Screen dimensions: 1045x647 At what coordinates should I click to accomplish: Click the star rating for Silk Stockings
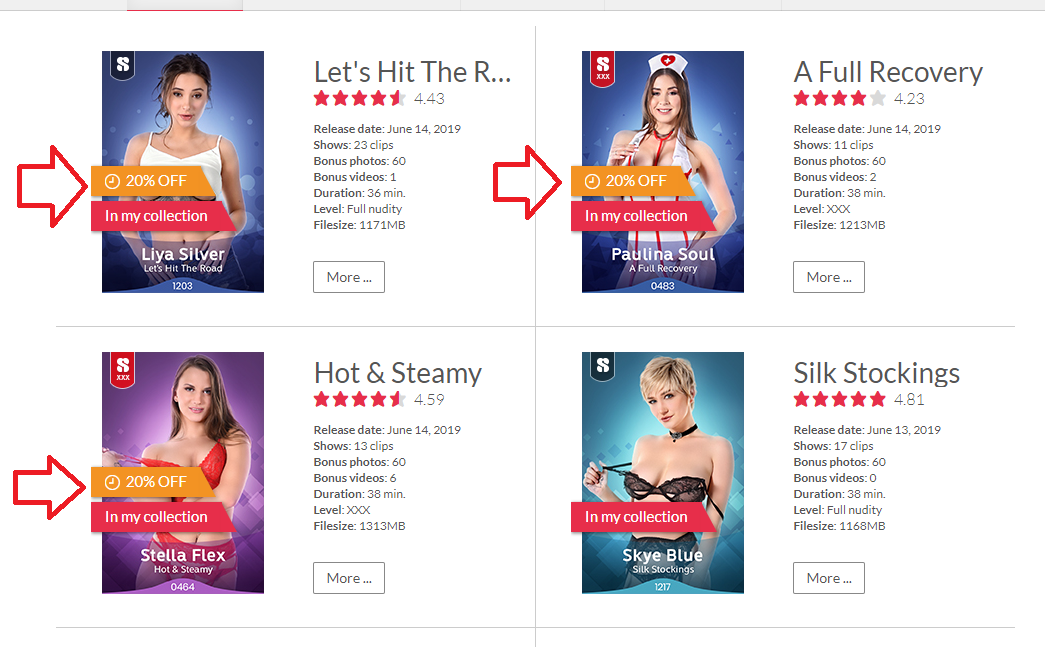click(x=840, y=400)
